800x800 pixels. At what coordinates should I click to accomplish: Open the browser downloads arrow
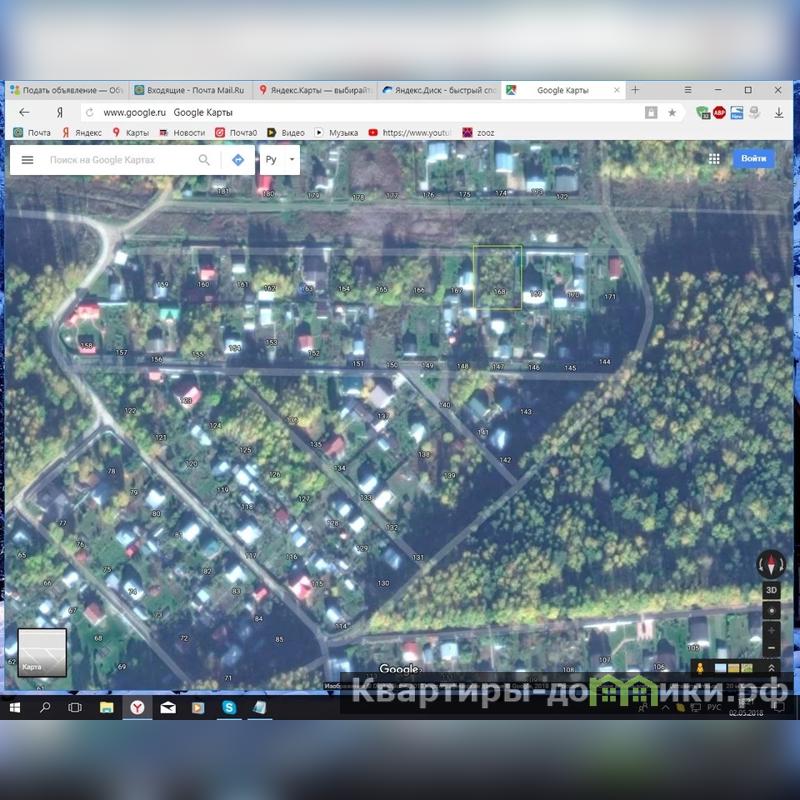[778, 113]
